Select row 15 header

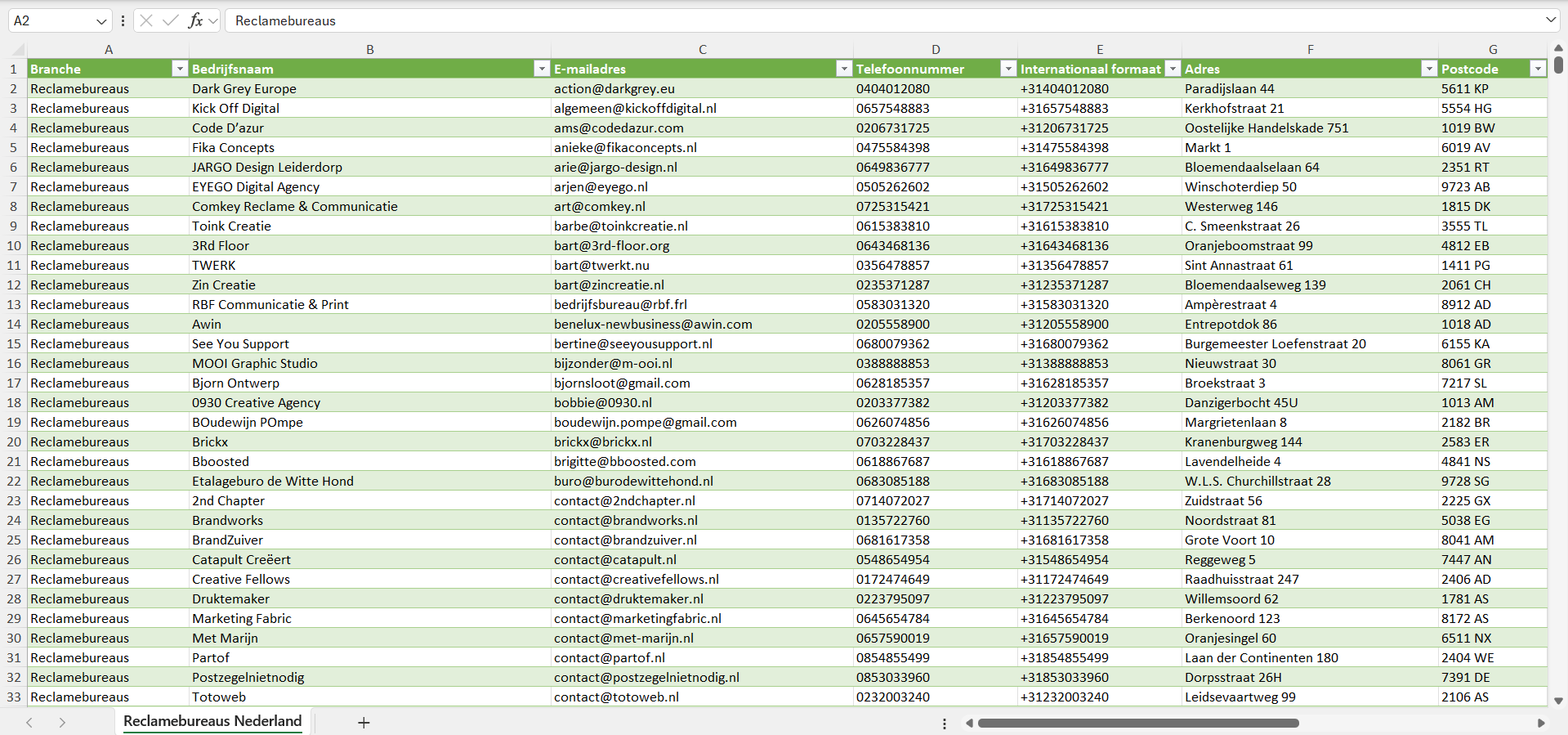coord(14,343)
